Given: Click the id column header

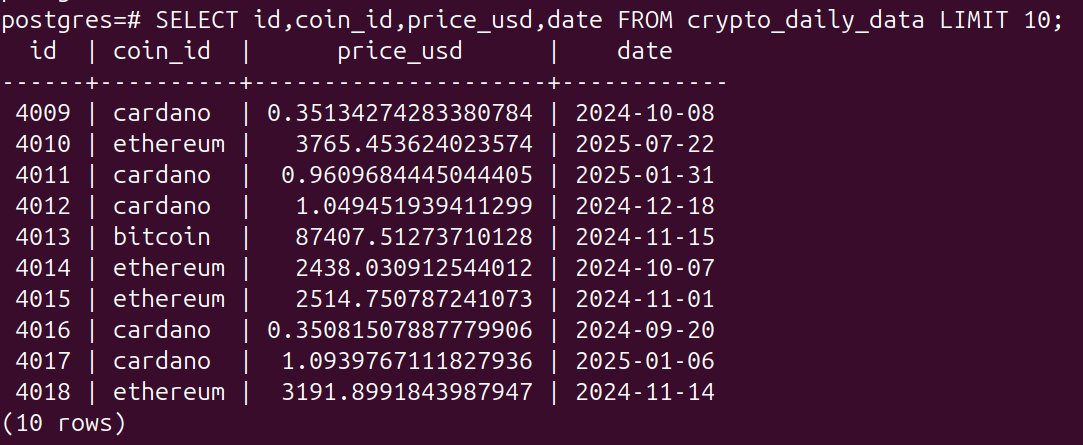Looking at the screenshot, I should coord(44,50).
